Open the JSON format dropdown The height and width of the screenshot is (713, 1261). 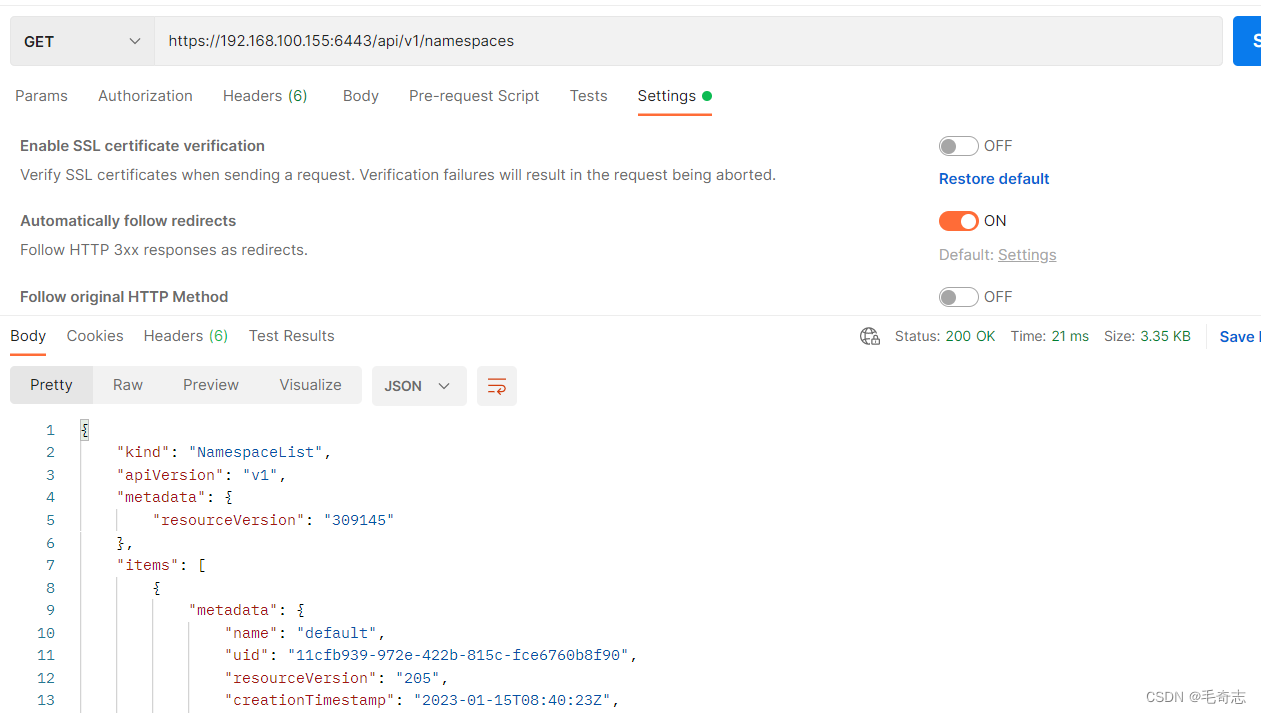419,386
